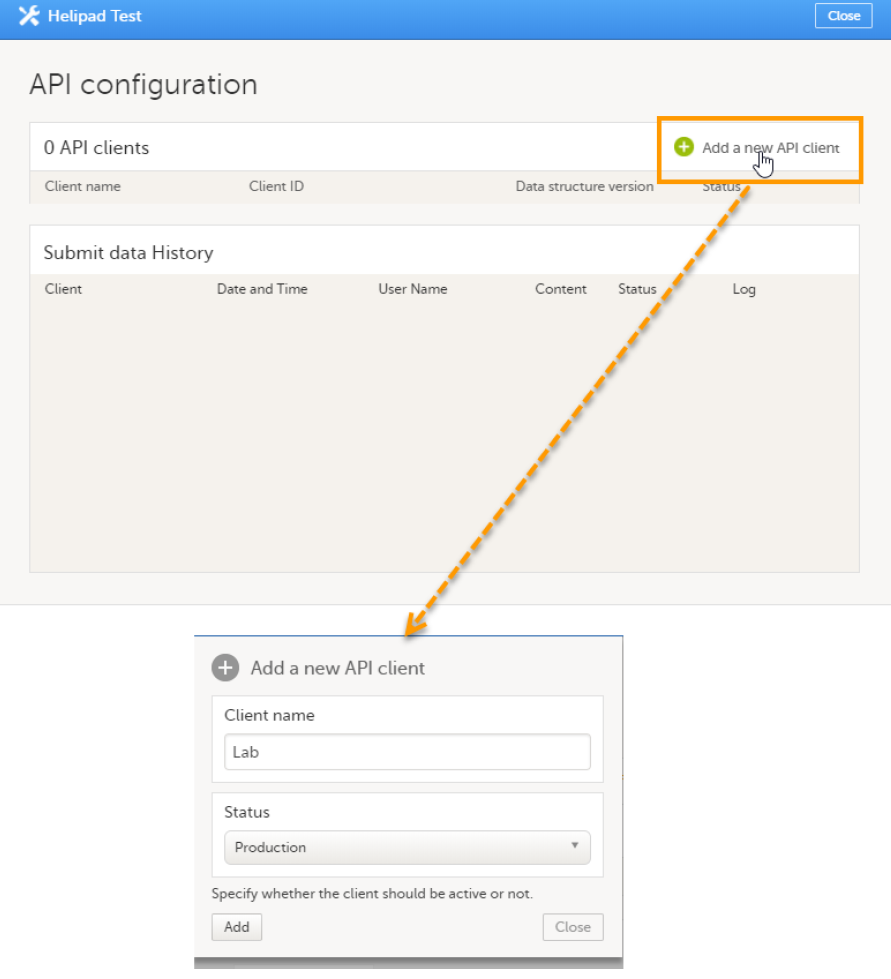Image resolution: width=891 pixels, height=979 pixels.
Task: Click the Client ID column header
Action: pyautogui.click(x=276, y=186)
